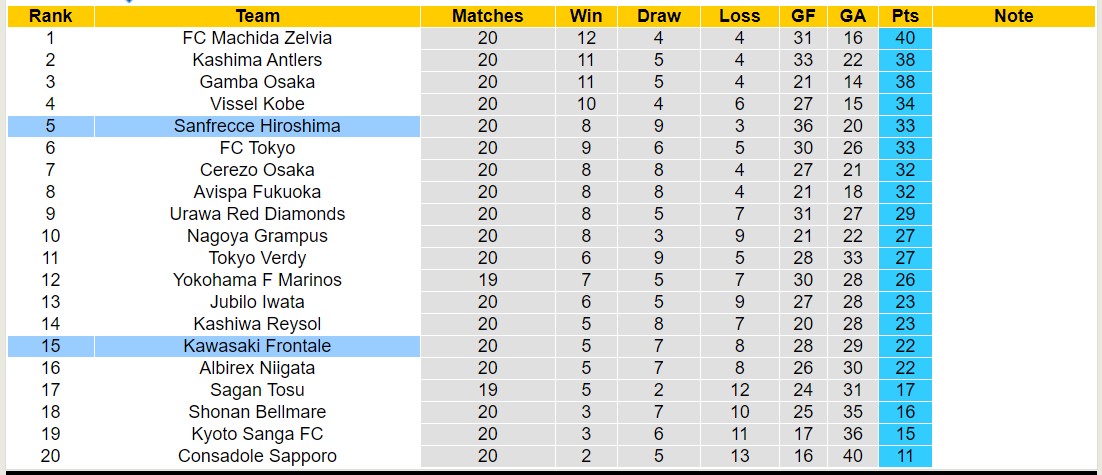Click the Loss column header
Image resolution: width=1102 pixels, height=475 pixels.
pos(739,16)
